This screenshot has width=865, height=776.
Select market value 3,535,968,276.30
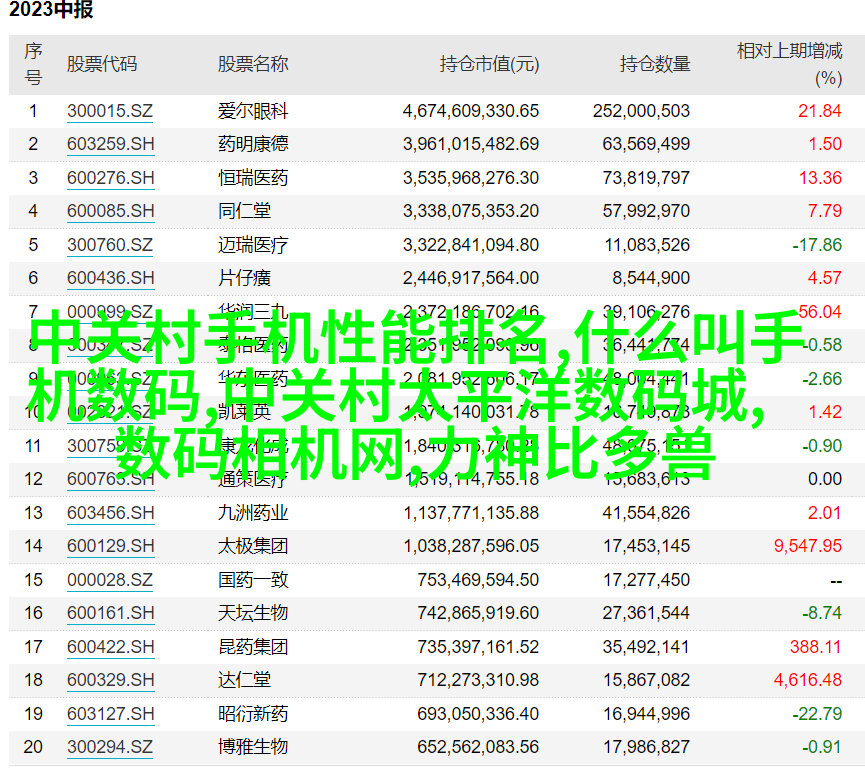(x=471, y=178)
